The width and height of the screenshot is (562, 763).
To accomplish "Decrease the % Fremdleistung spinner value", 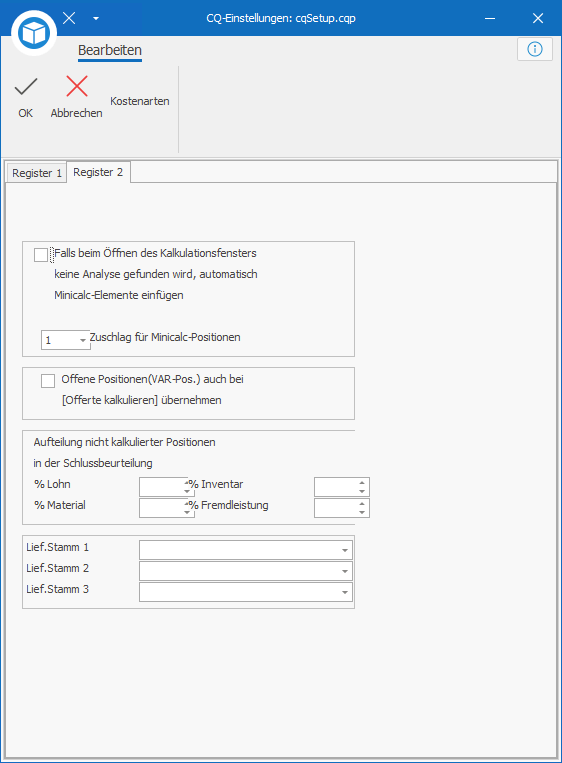I will 362,512.
